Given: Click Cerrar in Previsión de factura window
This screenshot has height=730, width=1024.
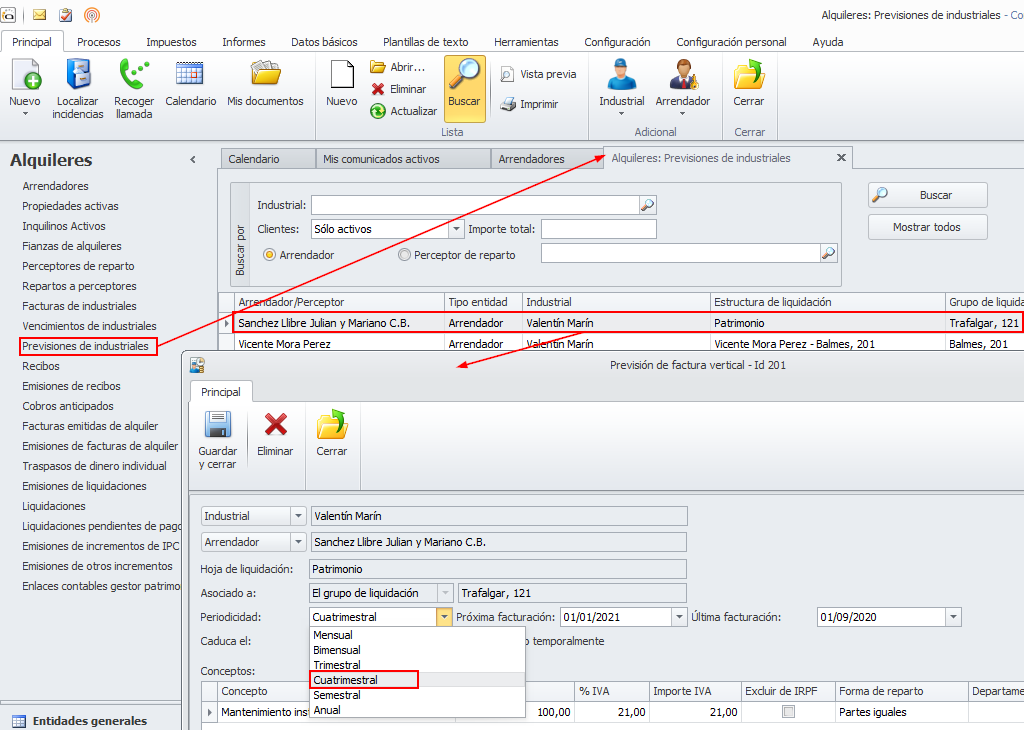Looking at the screenshot, I should [x=332, y=432].
